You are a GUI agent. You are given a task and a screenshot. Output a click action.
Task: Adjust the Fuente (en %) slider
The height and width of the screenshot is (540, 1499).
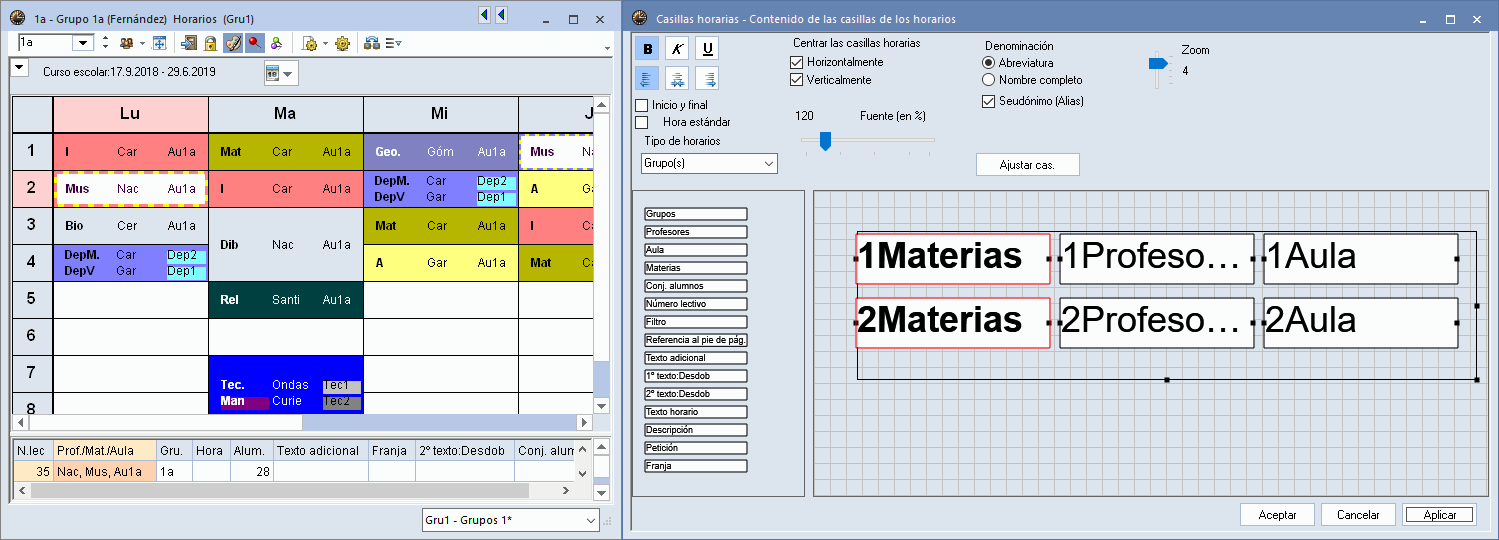coord(826,141)
